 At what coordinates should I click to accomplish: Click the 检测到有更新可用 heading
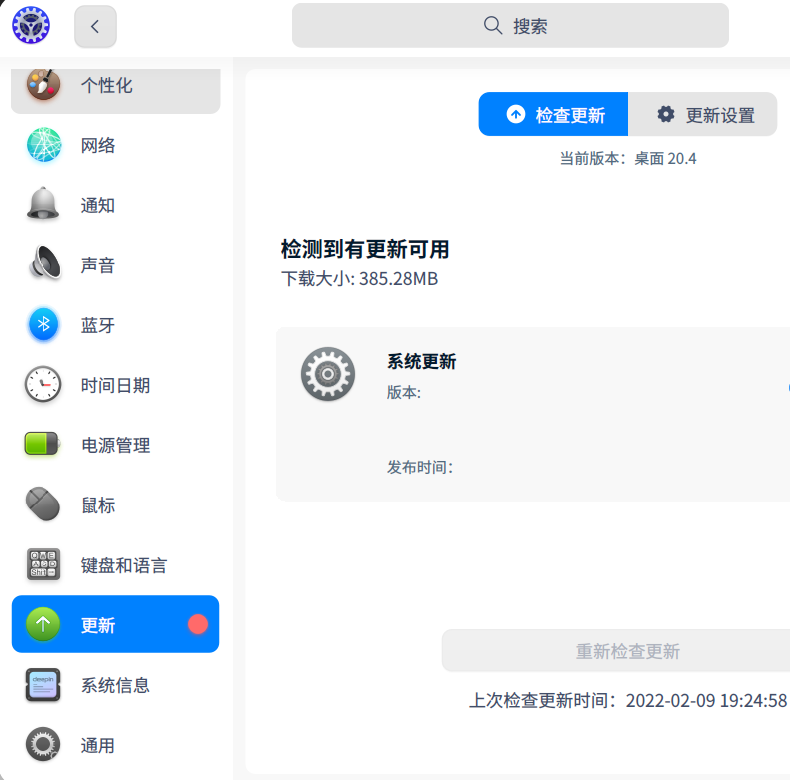click(x=365, y=249)
